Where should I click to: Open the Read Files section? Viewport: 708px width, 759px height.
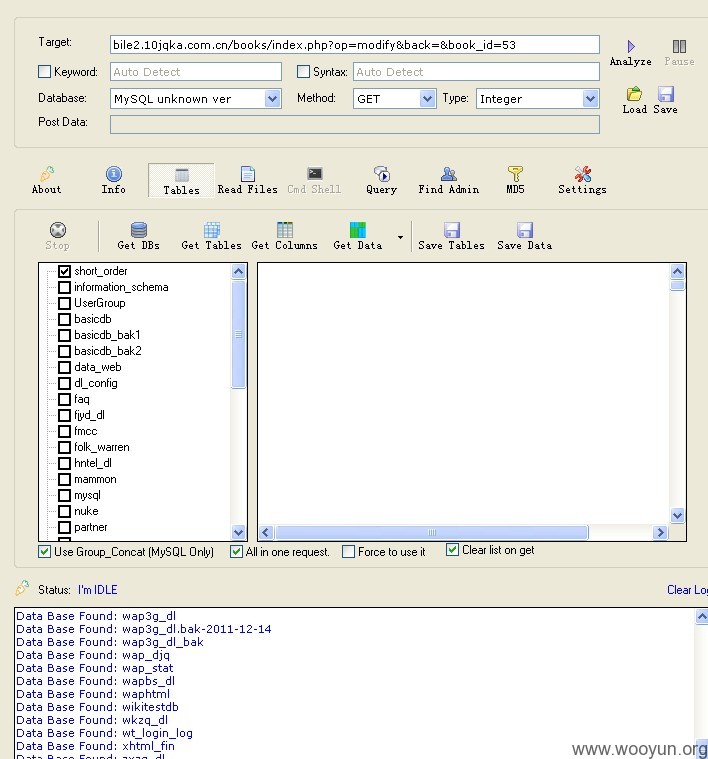[x=247, y=180]
